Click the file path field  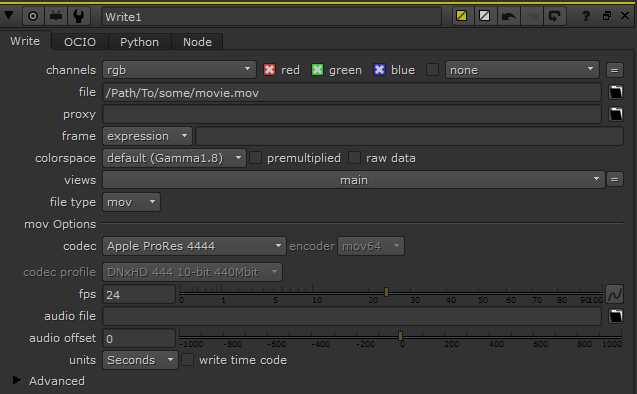[352, 93]
